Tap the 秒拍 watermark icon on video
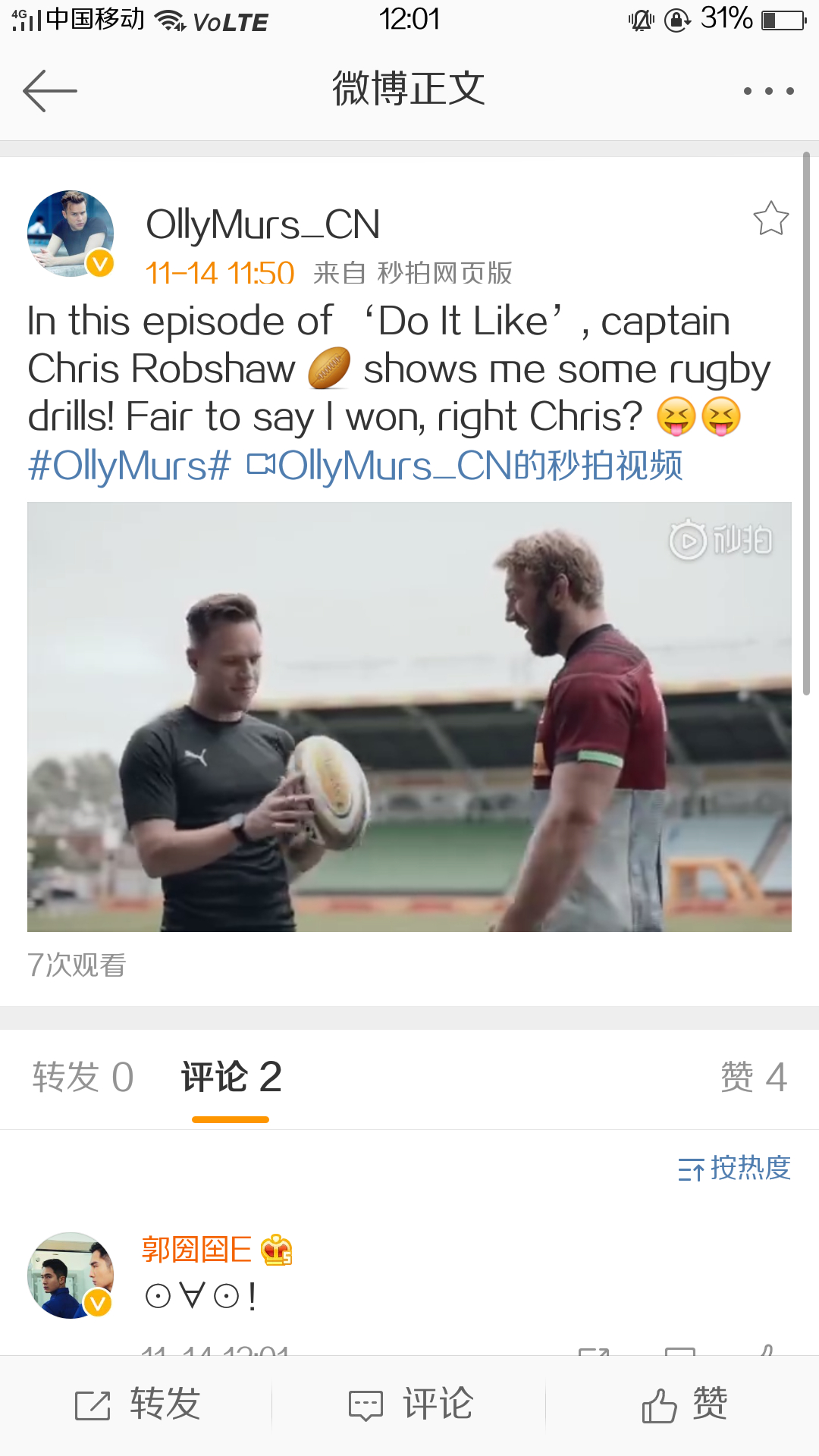The width and height of the screenshot is (819, 1456). (x=720, y=540)
